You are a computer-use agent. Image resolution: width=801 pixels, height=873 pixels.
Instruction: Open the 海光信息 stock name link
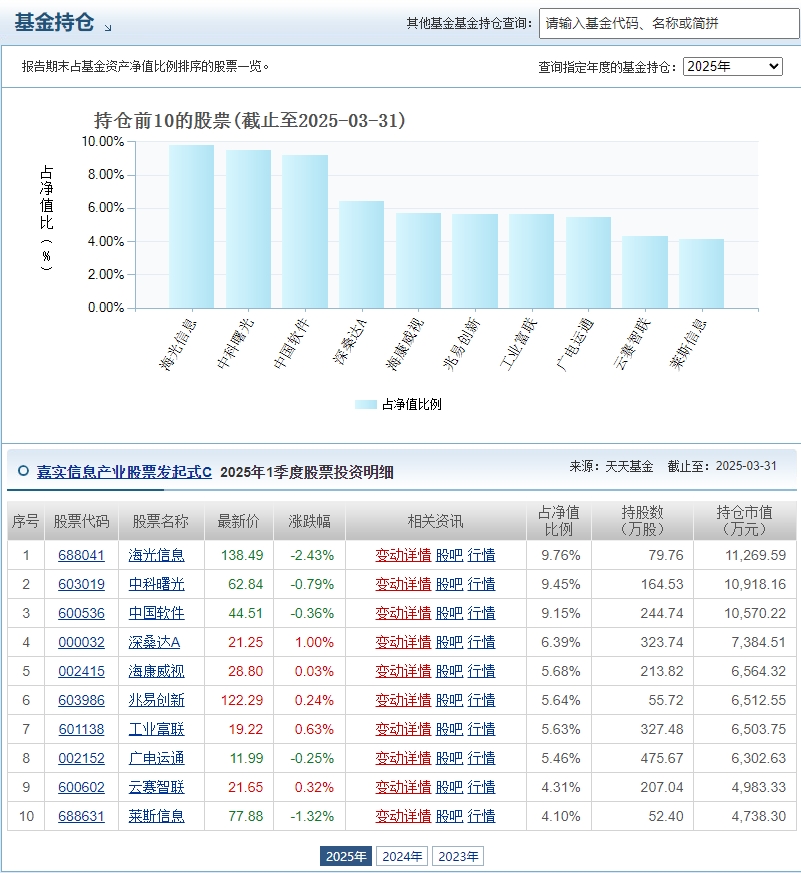(x=156, y=555)
